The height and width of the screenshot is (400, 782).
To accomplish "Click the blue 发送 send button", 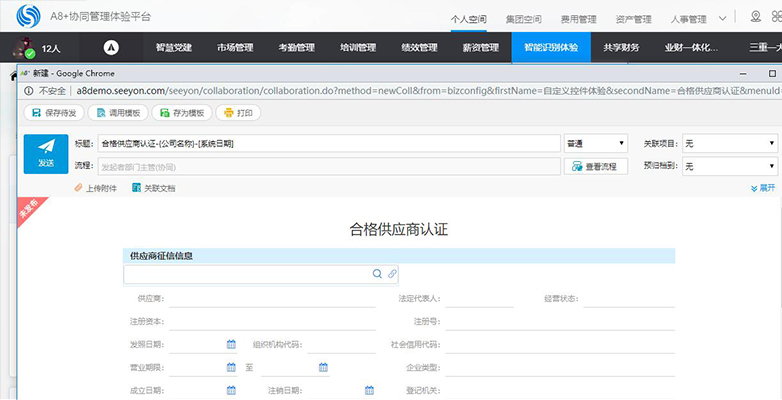I will (46, 154).
